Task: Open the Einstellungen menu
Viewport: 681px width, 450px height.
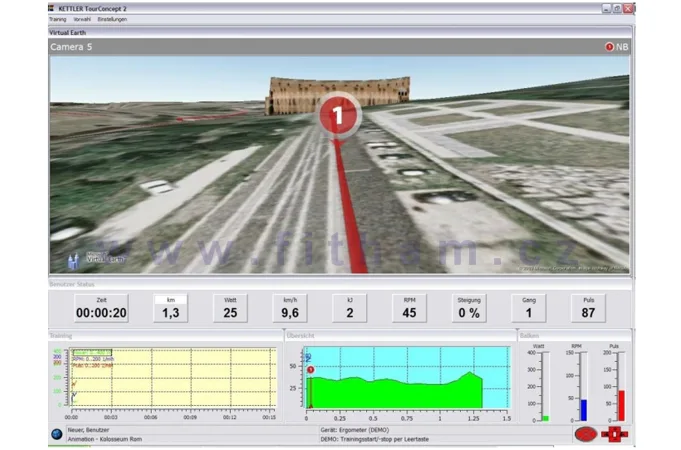Action: point(111,19)
